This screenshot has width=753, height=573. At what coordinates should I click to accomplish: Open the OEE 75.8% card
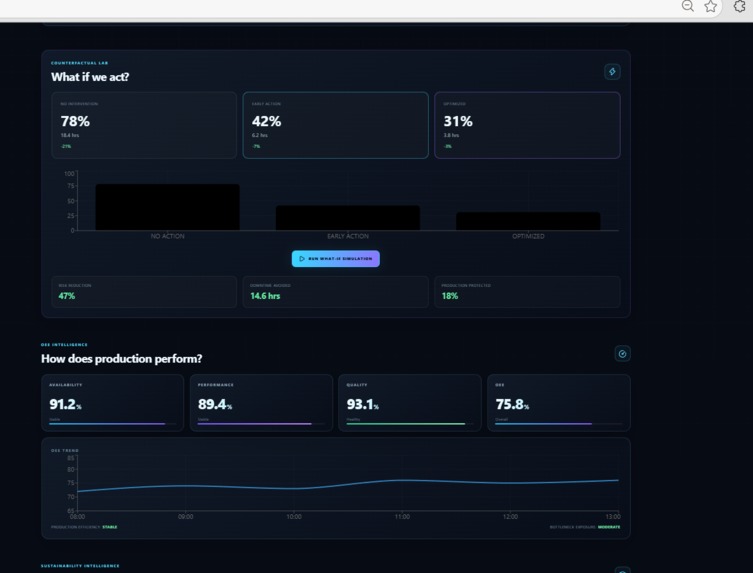[x=559, y=402]
